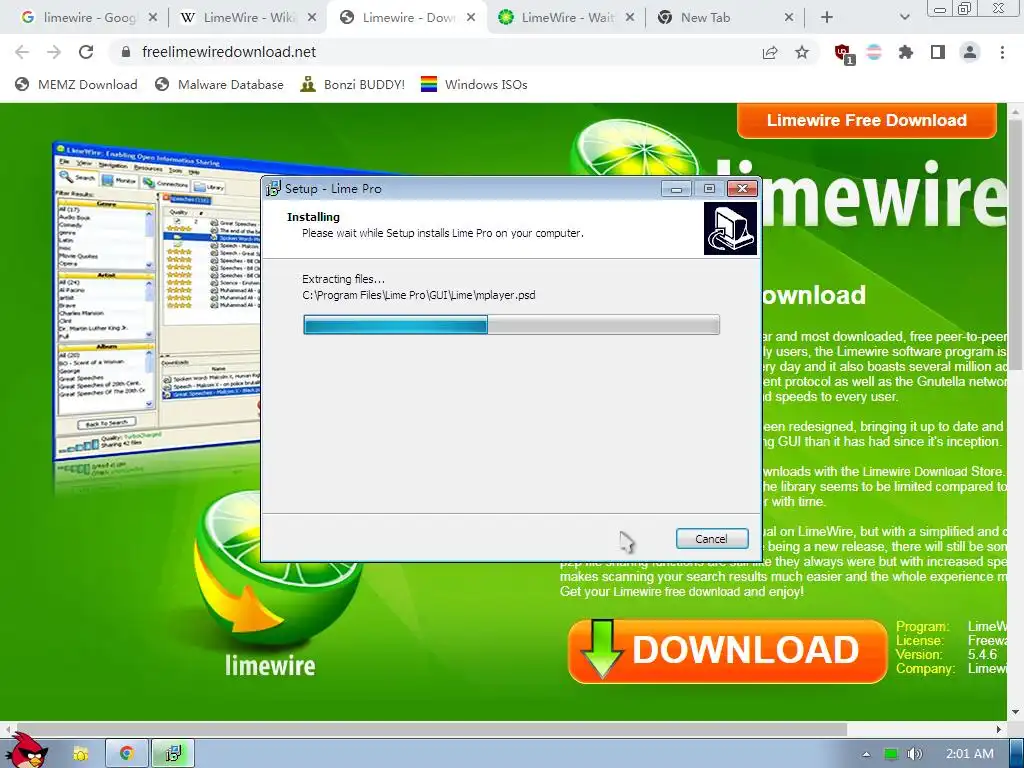Viewport: 1024px width, 768px height.
Task: Open File Explorer from taskbar
Action: point(81,754)
